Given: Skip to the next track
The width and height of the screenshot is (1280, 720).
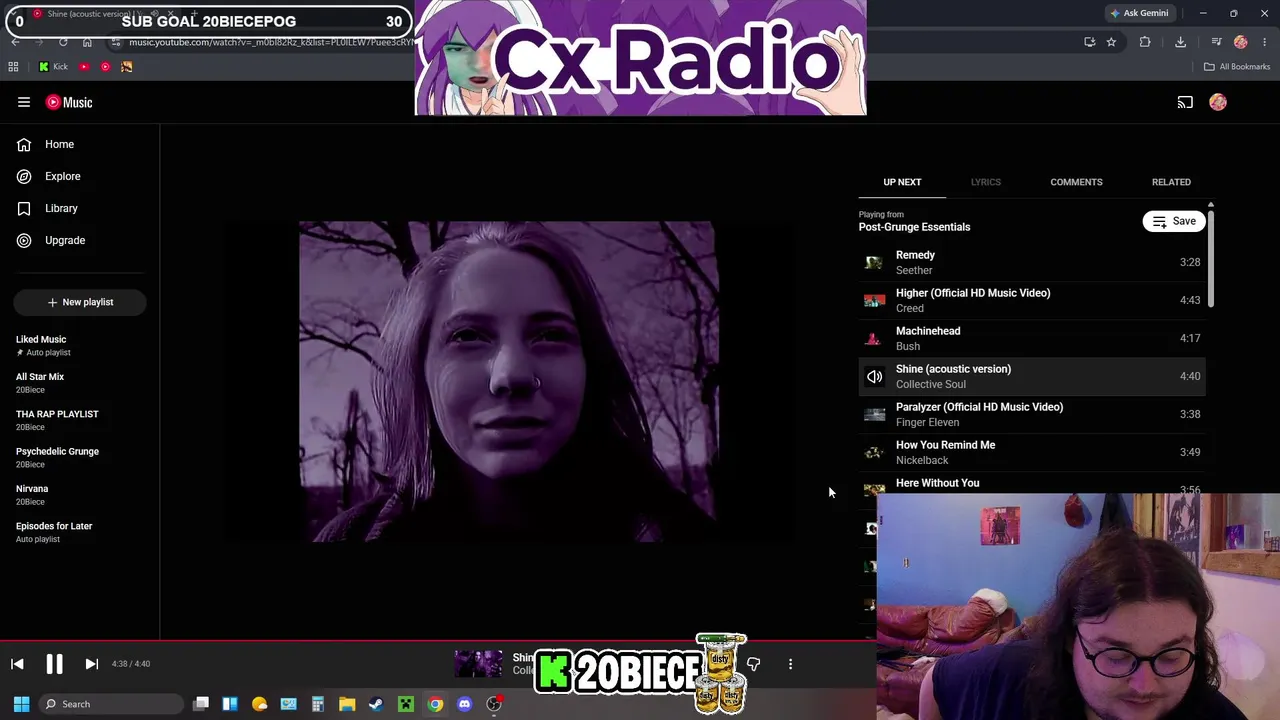Looking at the screenshot, I should pos(91,664).
